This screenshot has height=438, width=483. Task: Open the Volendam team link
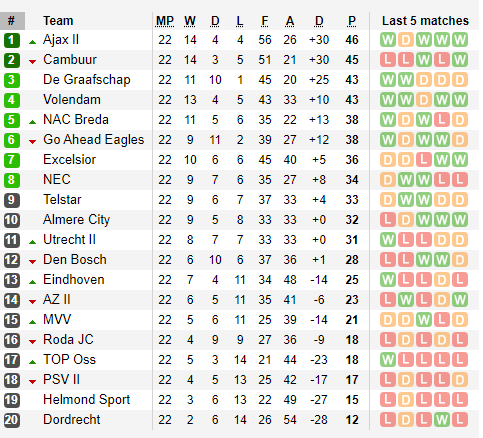click(72, 100)
